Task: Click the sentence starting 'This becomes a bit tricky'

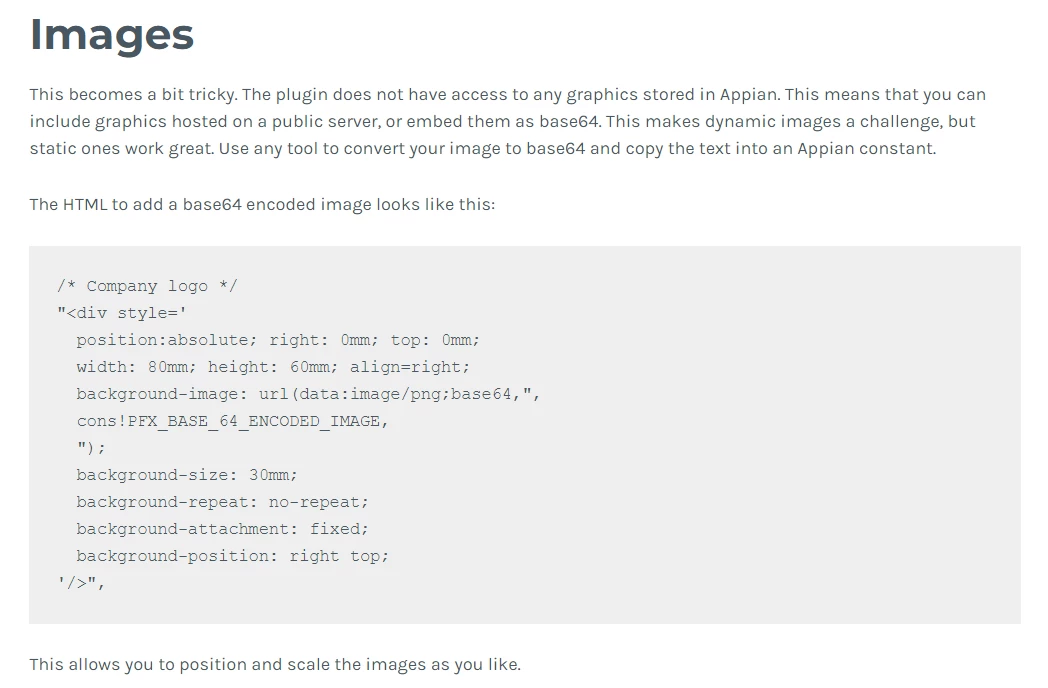Action: point(133,94)
